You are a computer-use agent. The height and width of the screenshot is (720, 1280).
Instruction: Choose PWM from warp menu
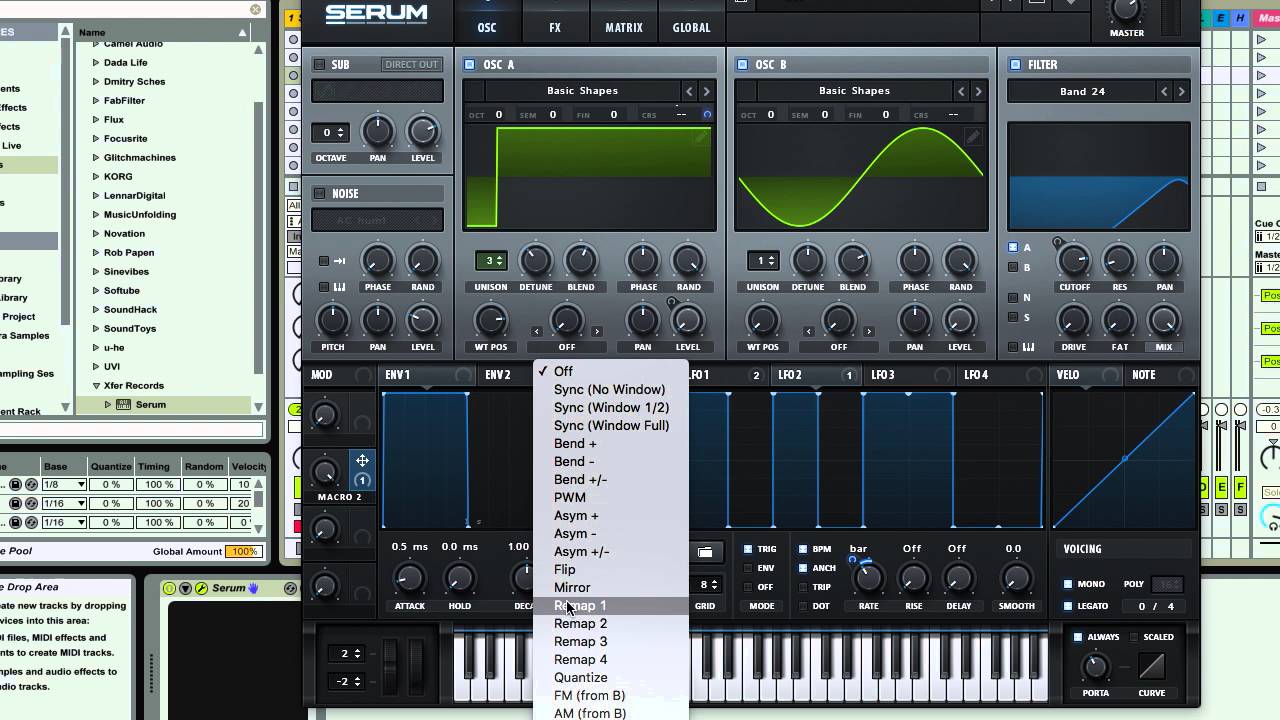pyautogui.click(x=611, y=498)
